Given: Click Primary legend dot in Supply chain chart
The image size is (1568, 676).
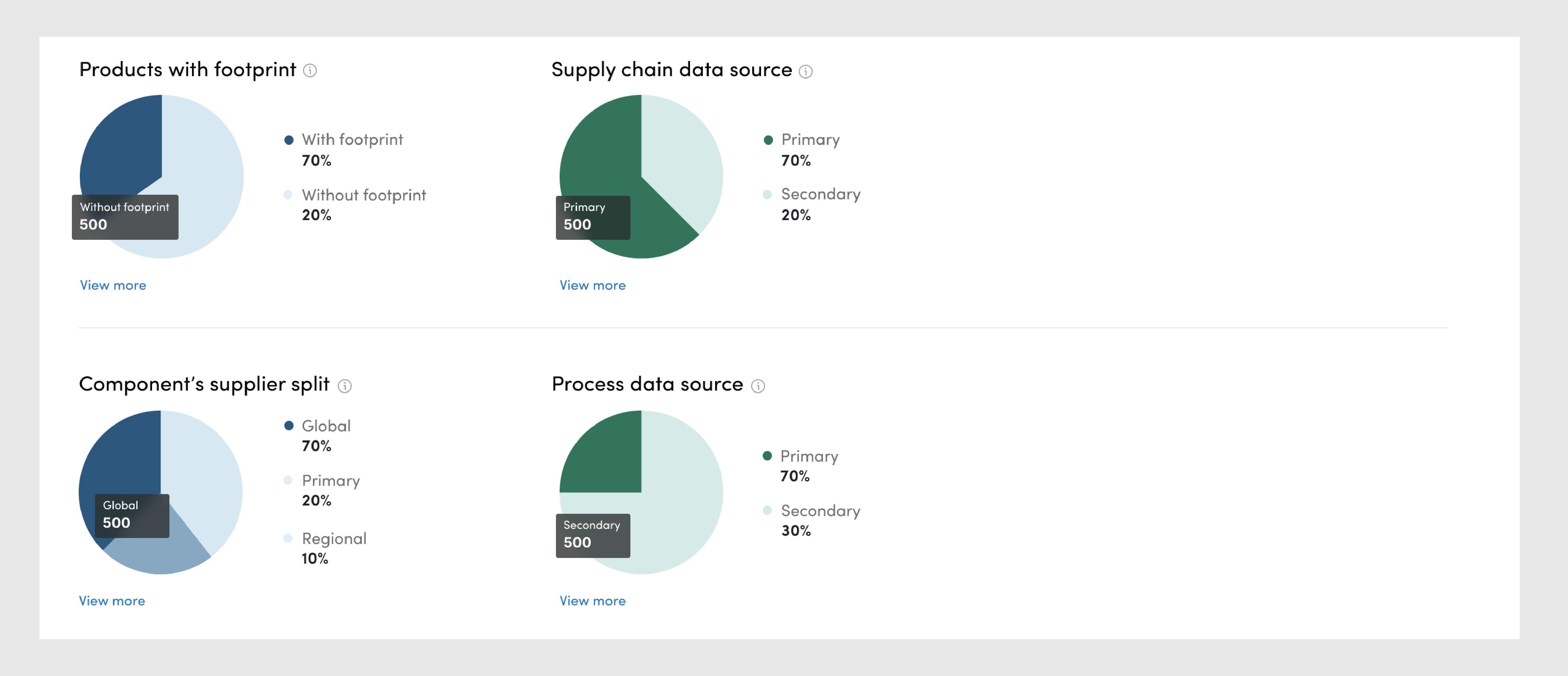Looking at the screenshot, I should pyautogui.click(x=768, y=140).
